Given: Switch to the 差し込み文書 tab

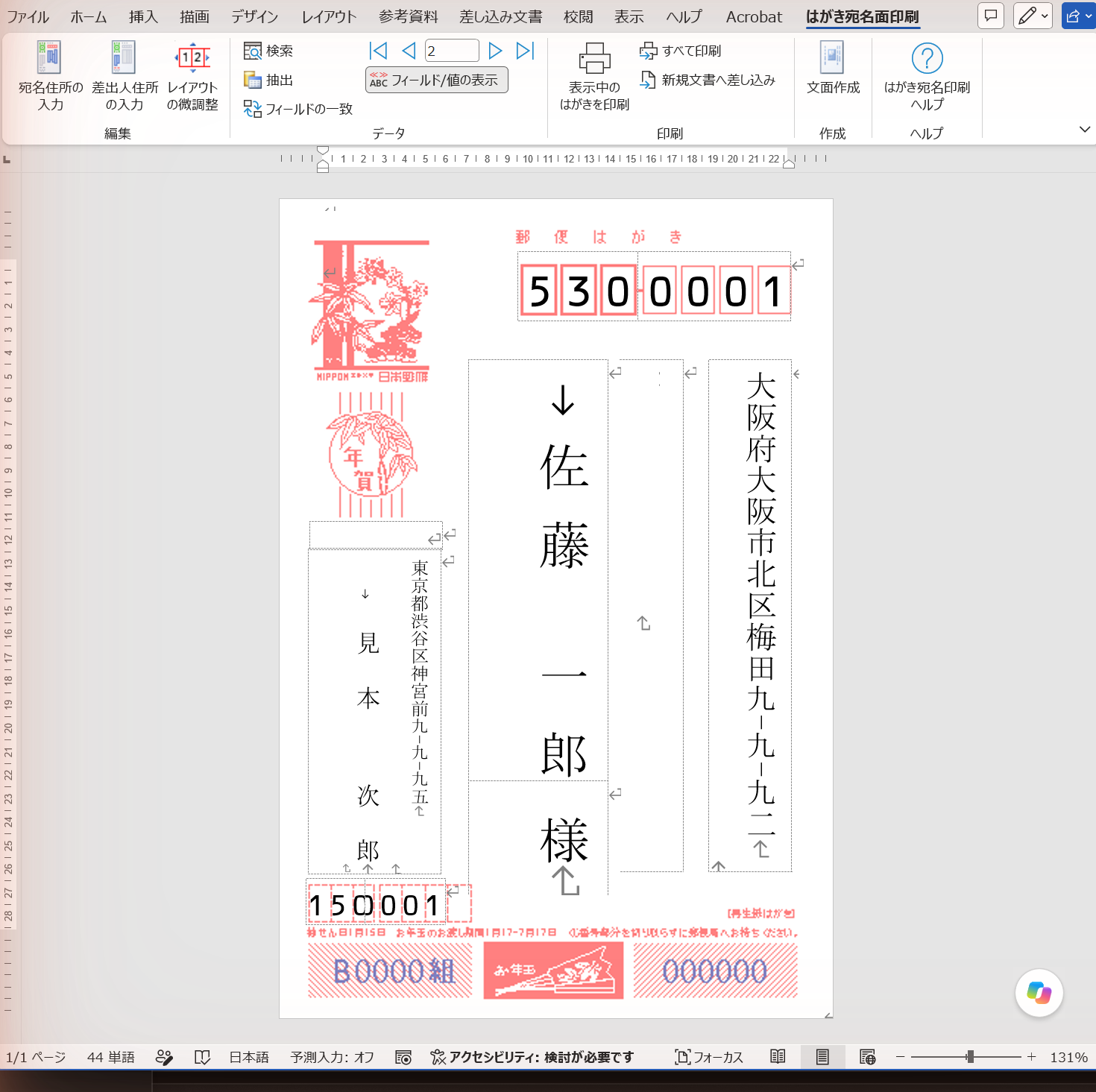Looking at the screenshot, I should (x=501, y=16).
